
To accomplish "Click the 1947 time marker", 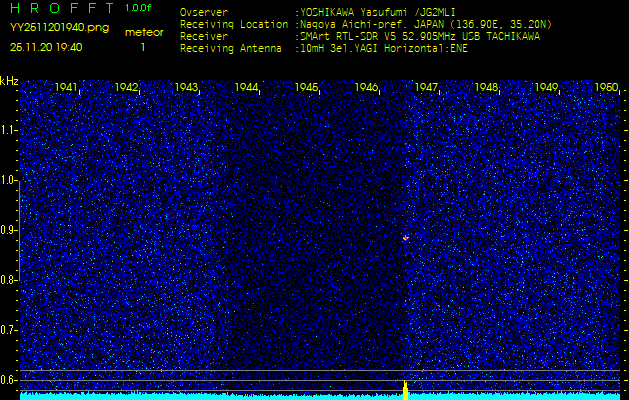I will [x=427, y=88].
